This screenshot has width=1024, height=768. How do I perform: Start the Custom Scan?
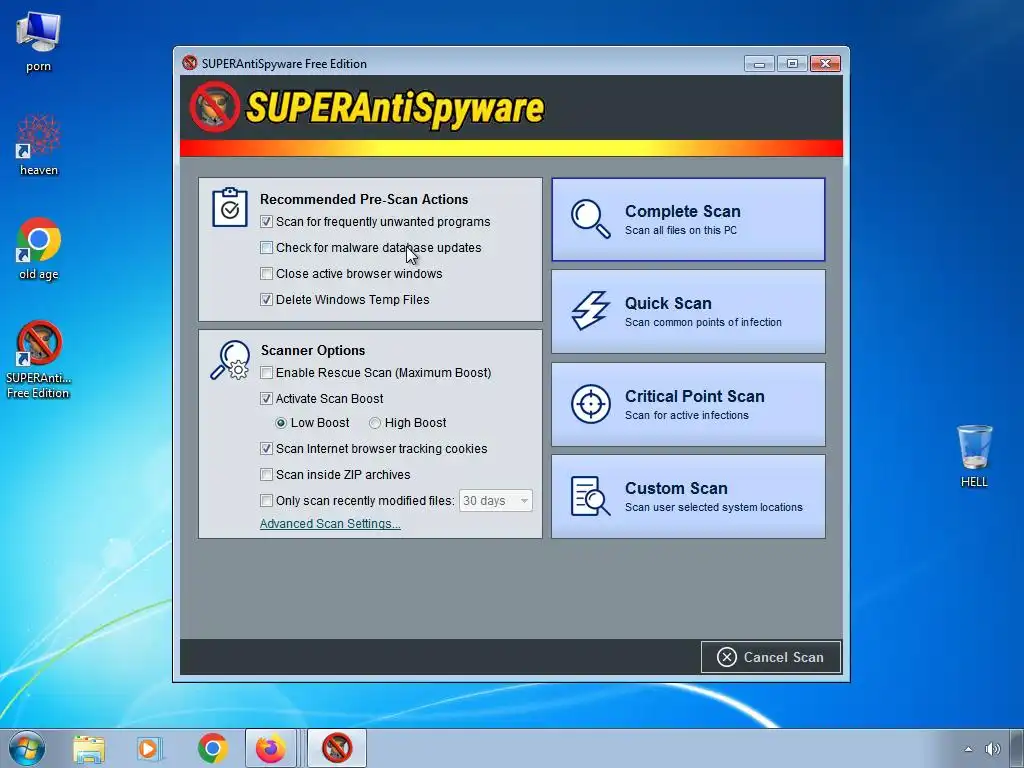688,496
